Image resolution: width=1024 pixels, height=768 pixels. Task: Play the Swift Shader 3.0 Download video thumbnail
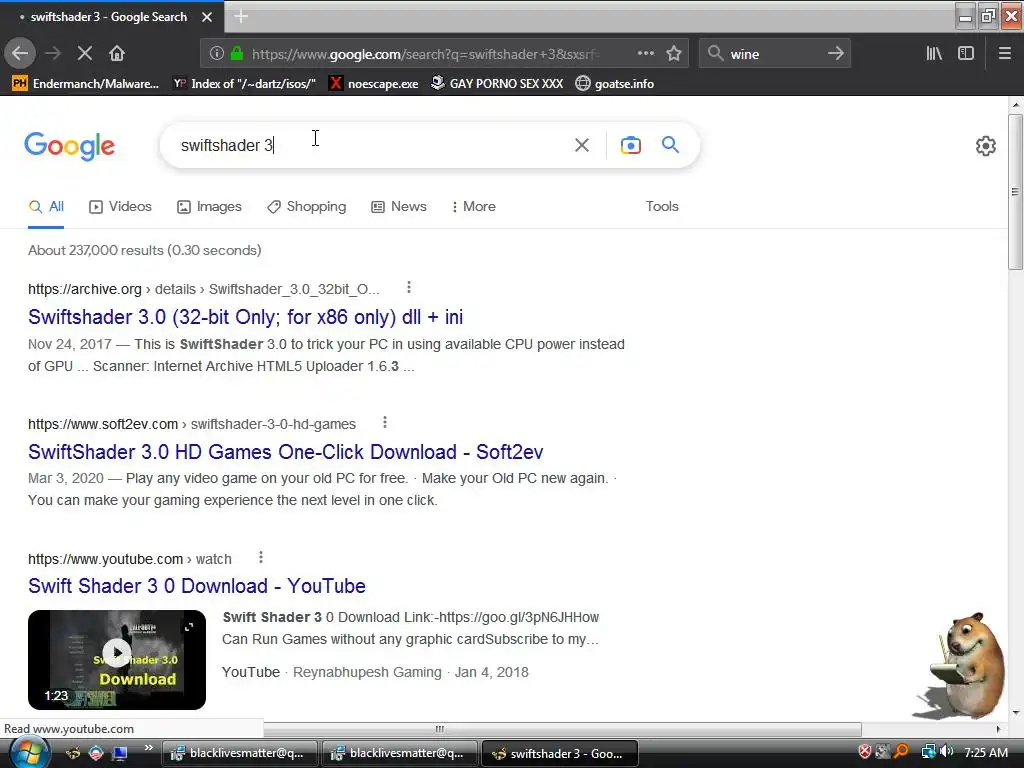117,660
